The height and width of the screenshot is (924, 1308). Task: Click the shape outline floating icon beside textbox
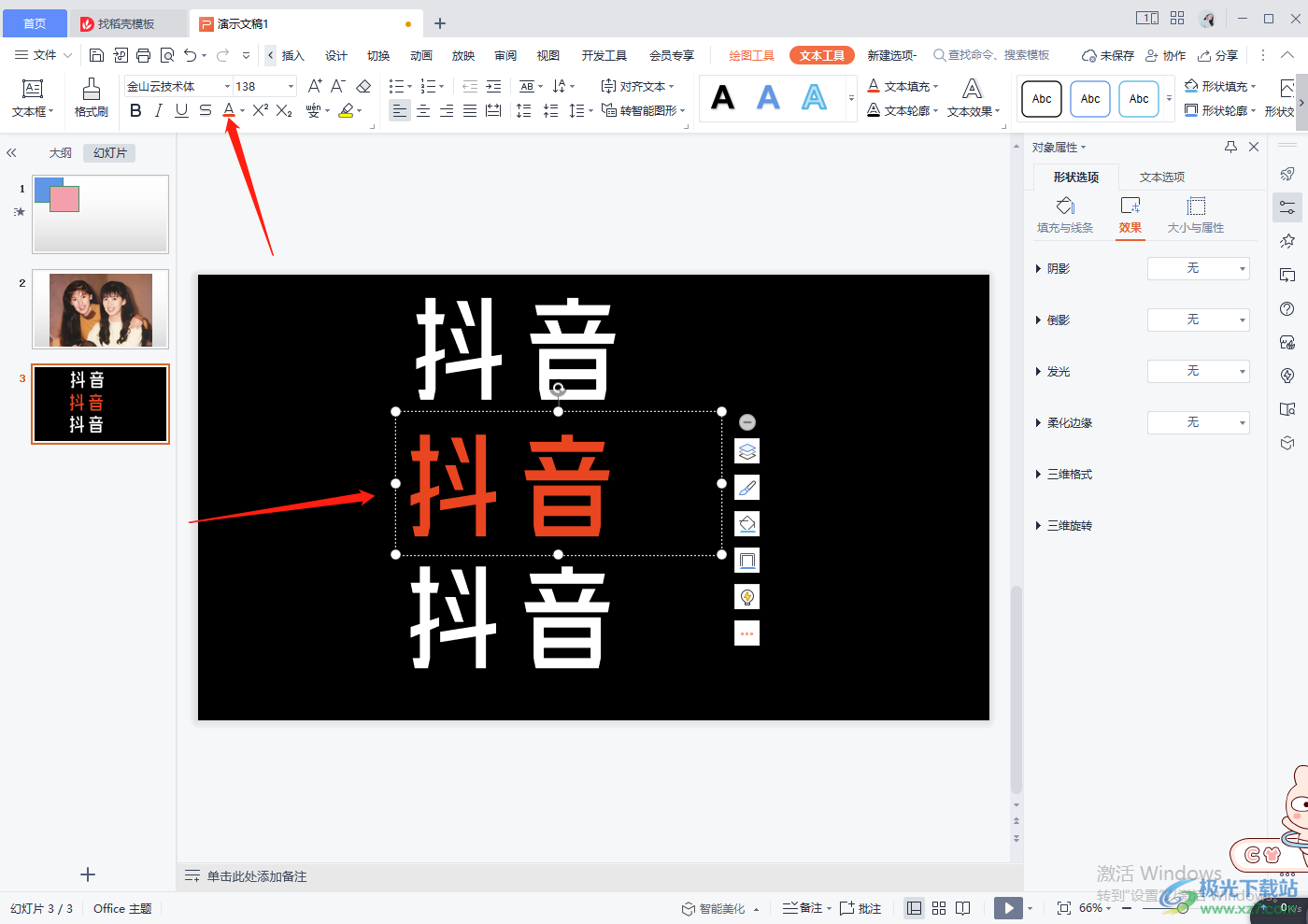click(x=746, y=561)
